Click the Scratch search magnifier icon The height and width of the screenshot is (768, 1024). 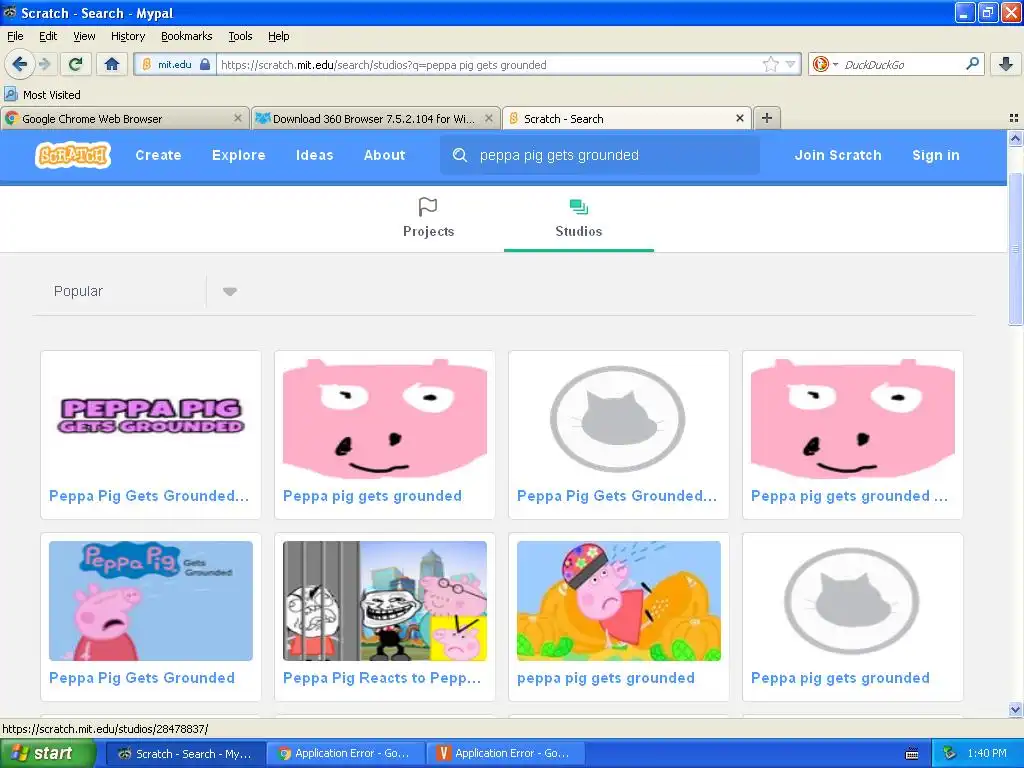[460, 155]
